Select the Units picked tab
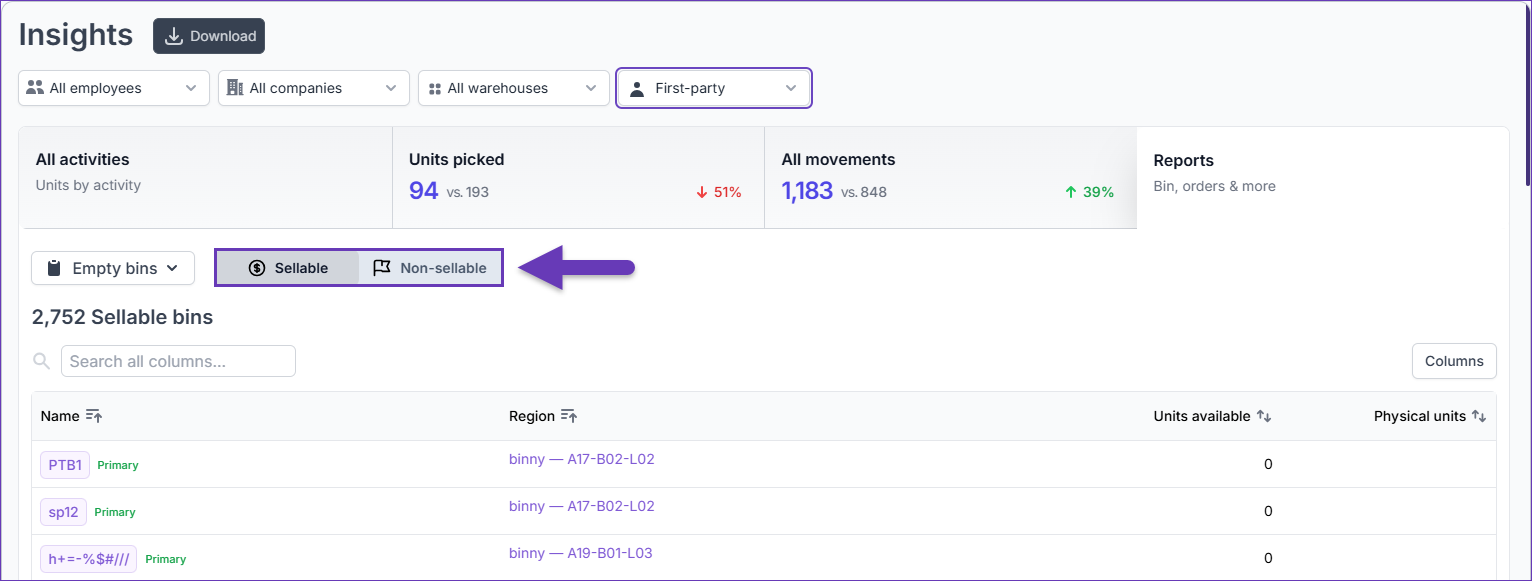Image resolution: width=1532 pixels, height=581 pixels. tap(578, 177)
